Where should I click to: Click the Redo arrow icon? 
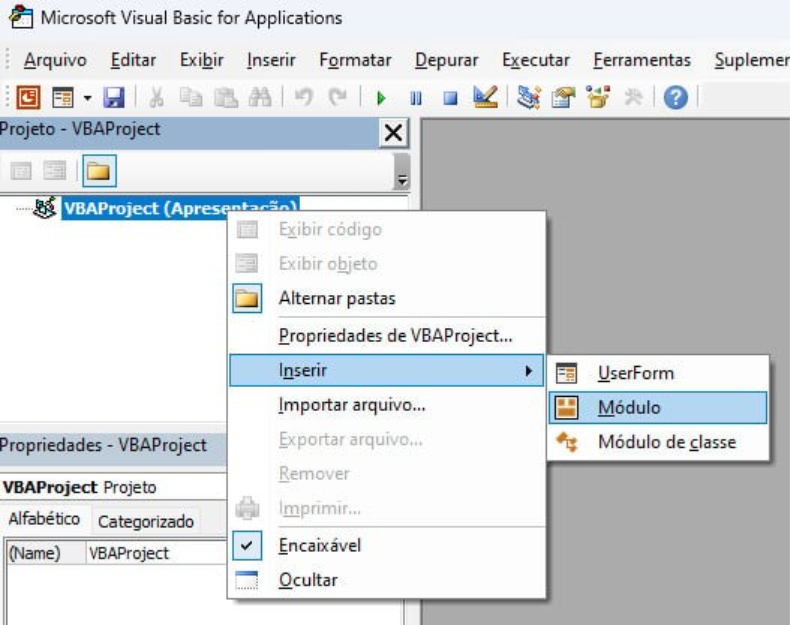point(338,97)
